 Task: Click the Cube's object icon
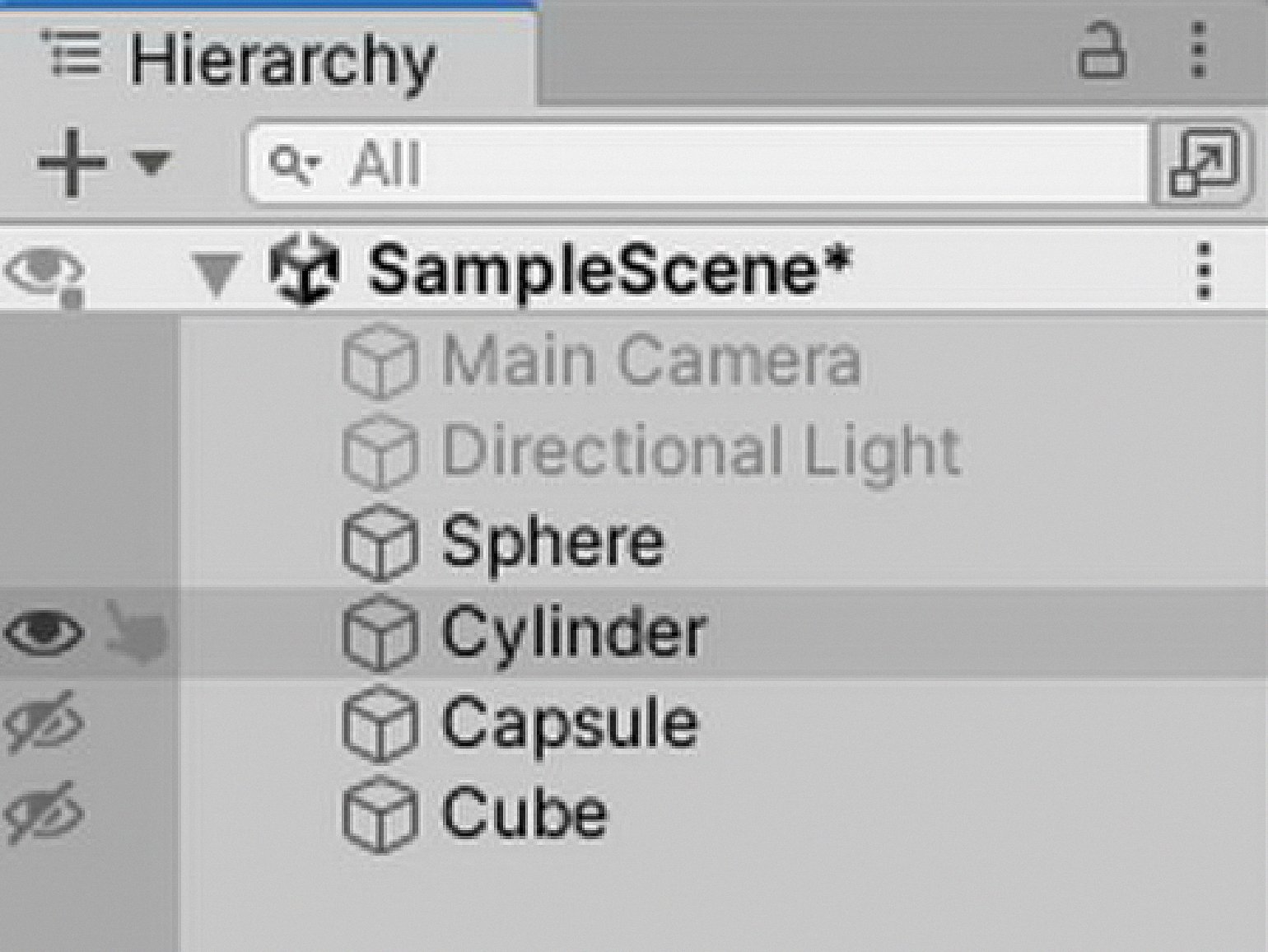pos(379,814)
